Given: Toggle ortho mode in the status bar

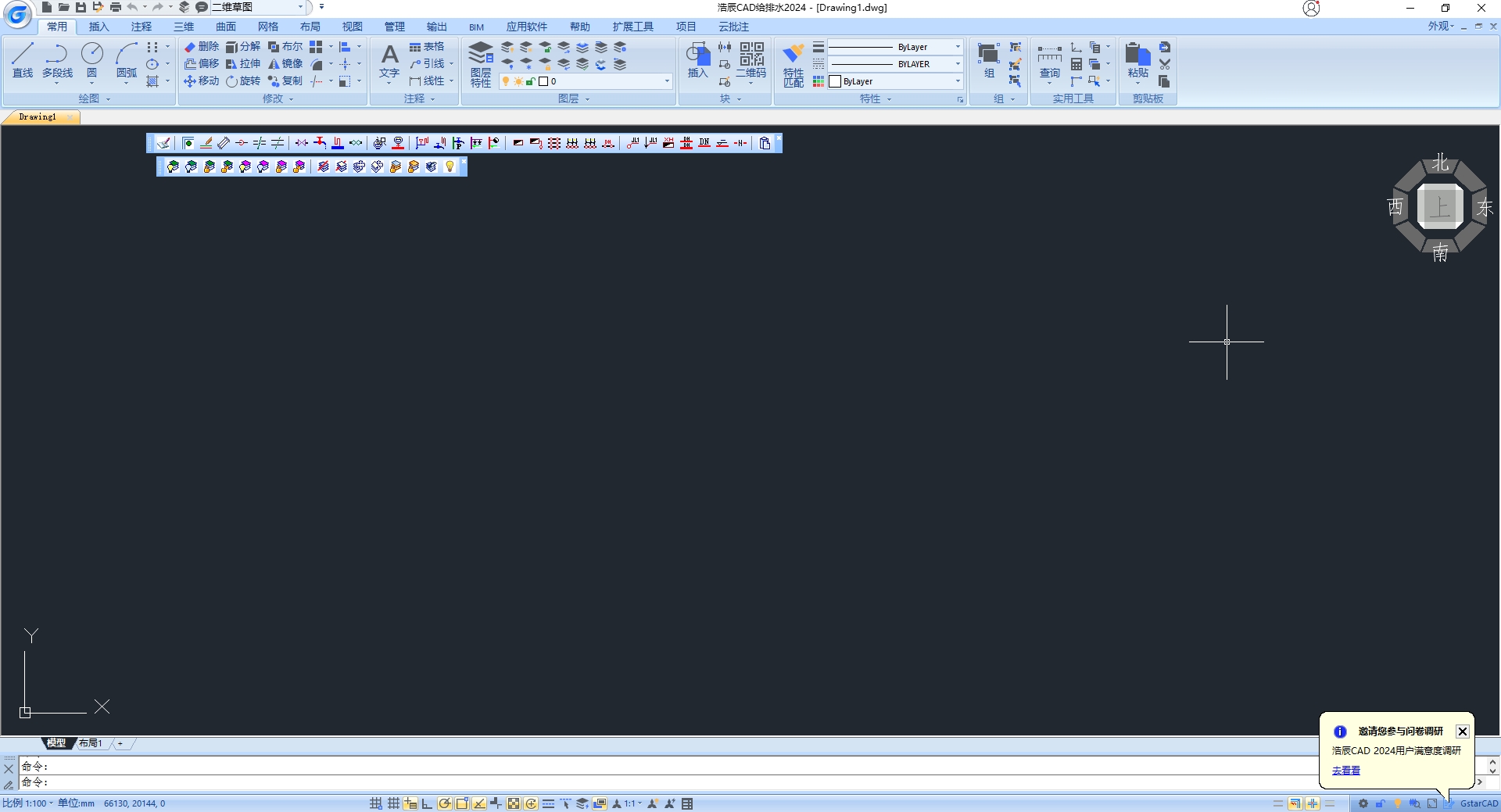Looking at the screenshot, I should (427, 803).
